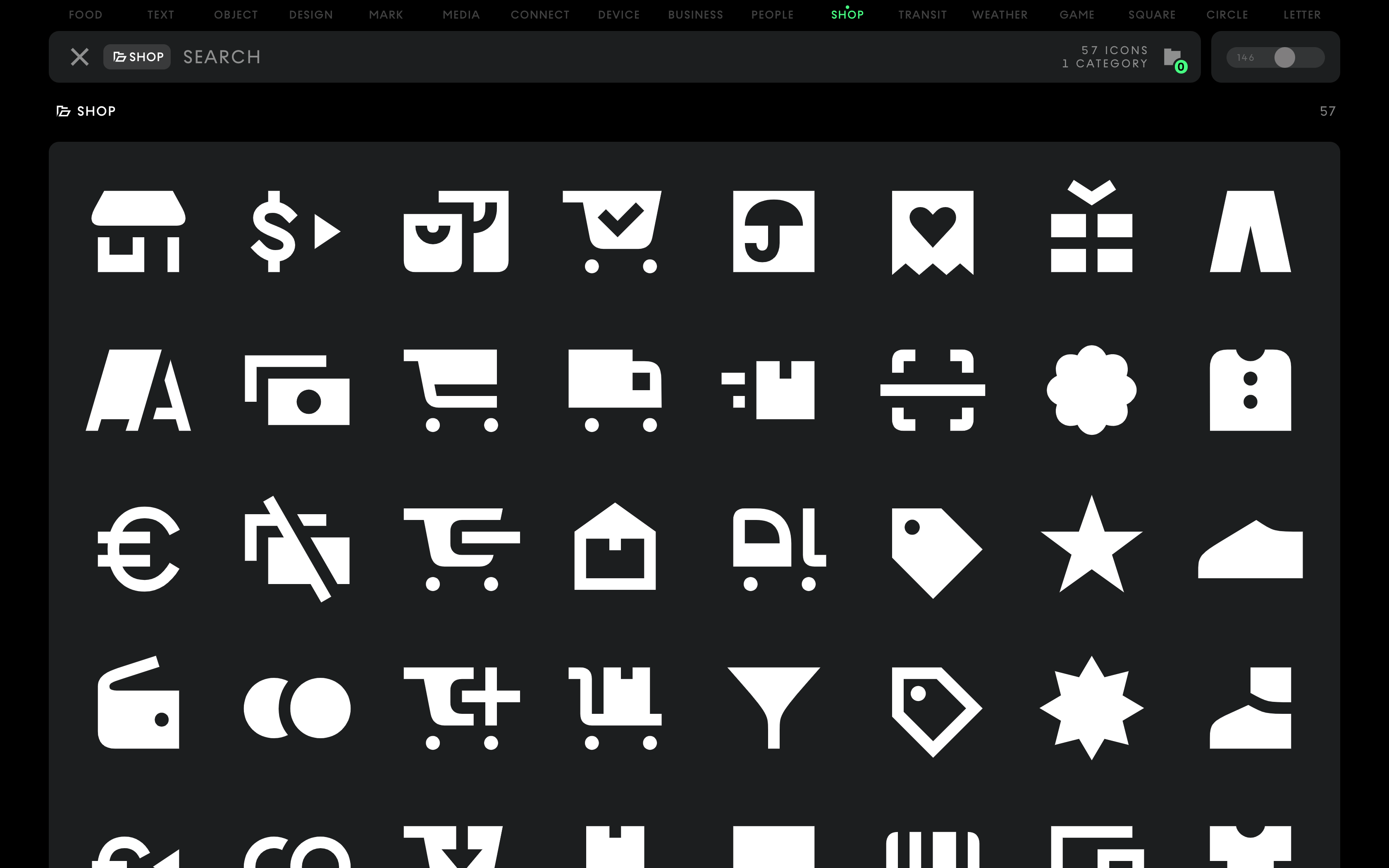
Task: Pick the barcode scan frame icon
Action: pyautogui.click(x=932, y=390)
